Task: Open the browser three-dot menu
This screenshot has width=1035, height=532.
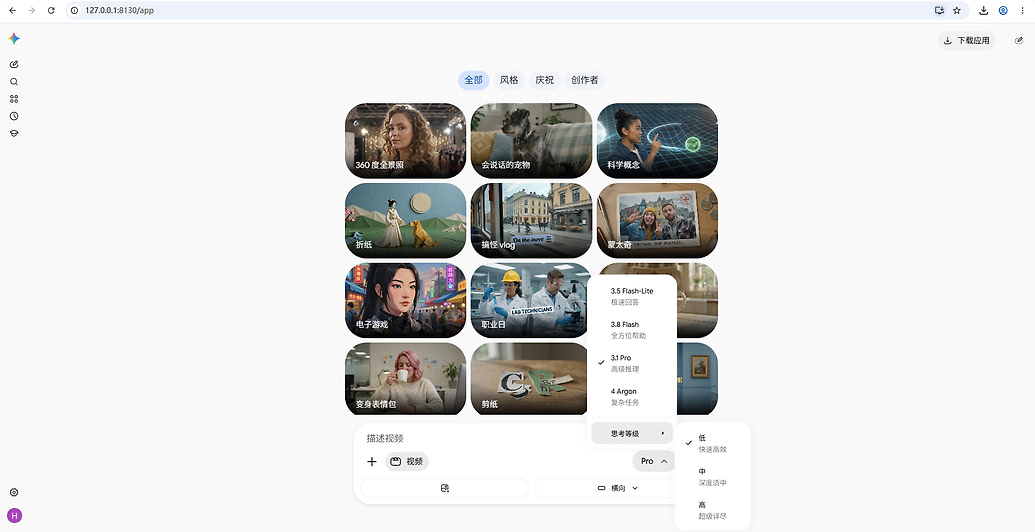Action: point(1022,11)
